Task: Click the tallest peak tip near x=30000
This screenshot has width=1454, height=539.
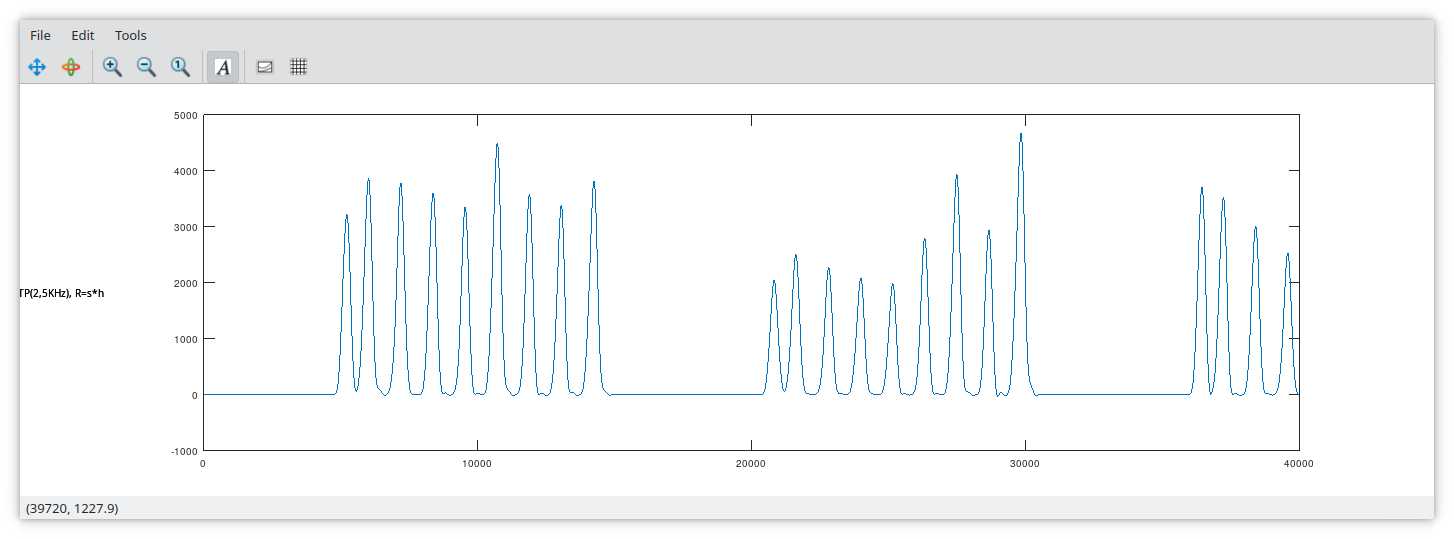Action: click(1021, 134)
